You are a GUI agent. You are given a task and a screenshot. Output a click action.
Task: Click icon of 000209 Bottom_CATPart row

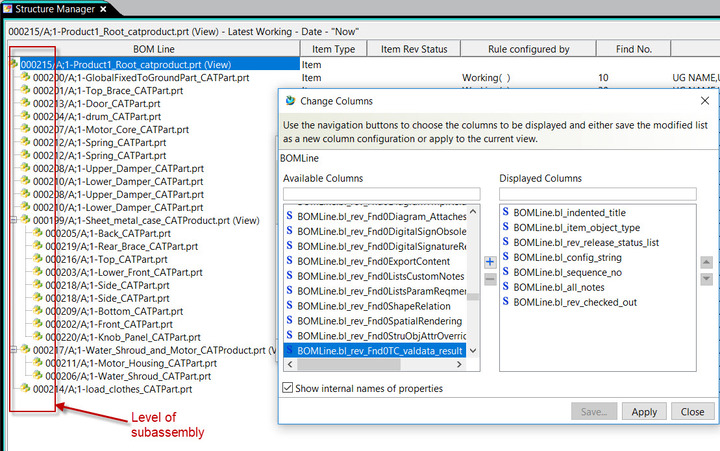click(x=38, y=310)
